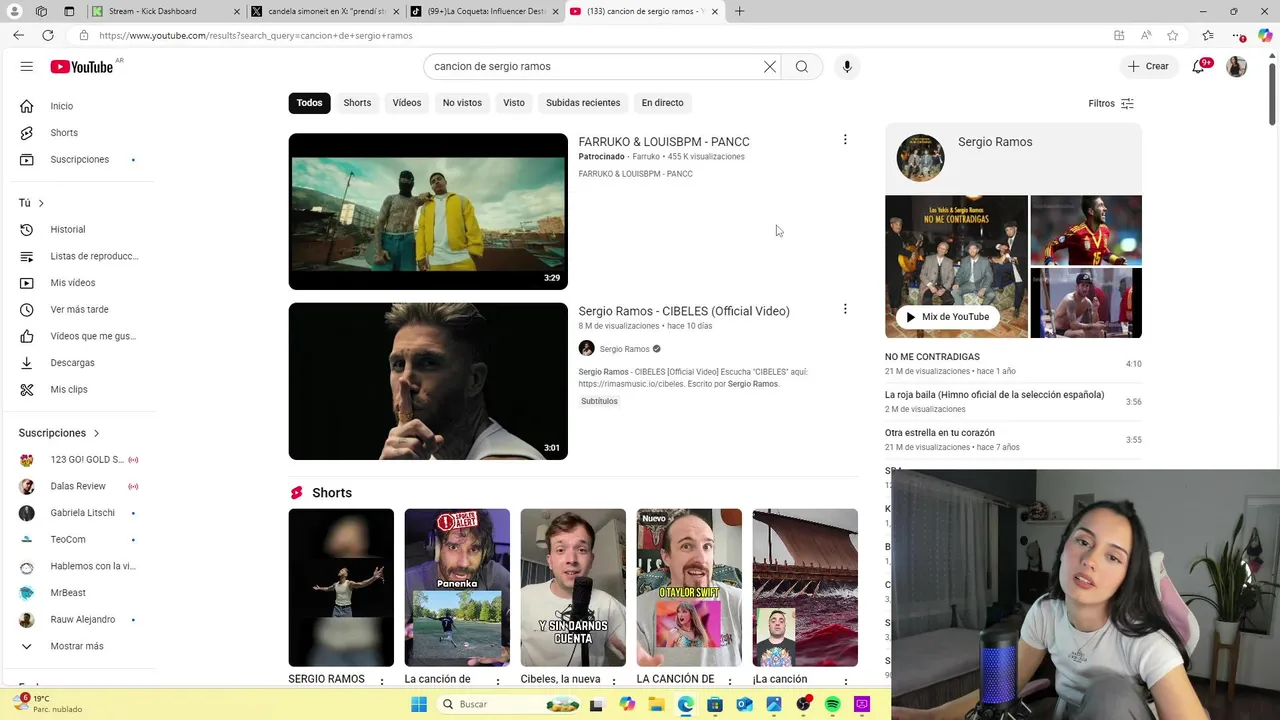Select the Vídeos filter chip
This screenshot has width=1280, height=720.
(407, 103)
